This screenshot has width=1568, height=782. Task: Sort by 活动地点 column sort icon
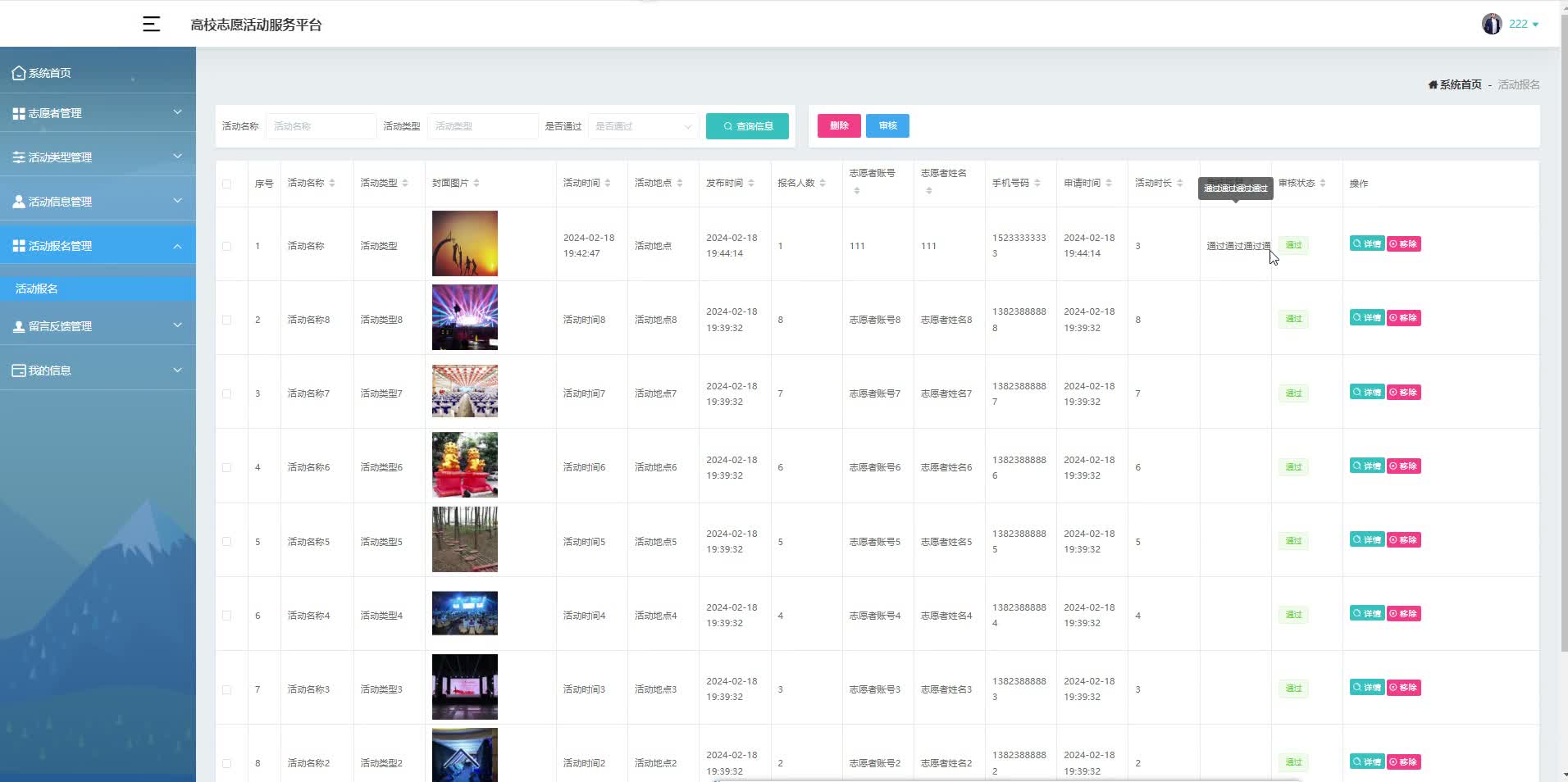tap(680, 183)
